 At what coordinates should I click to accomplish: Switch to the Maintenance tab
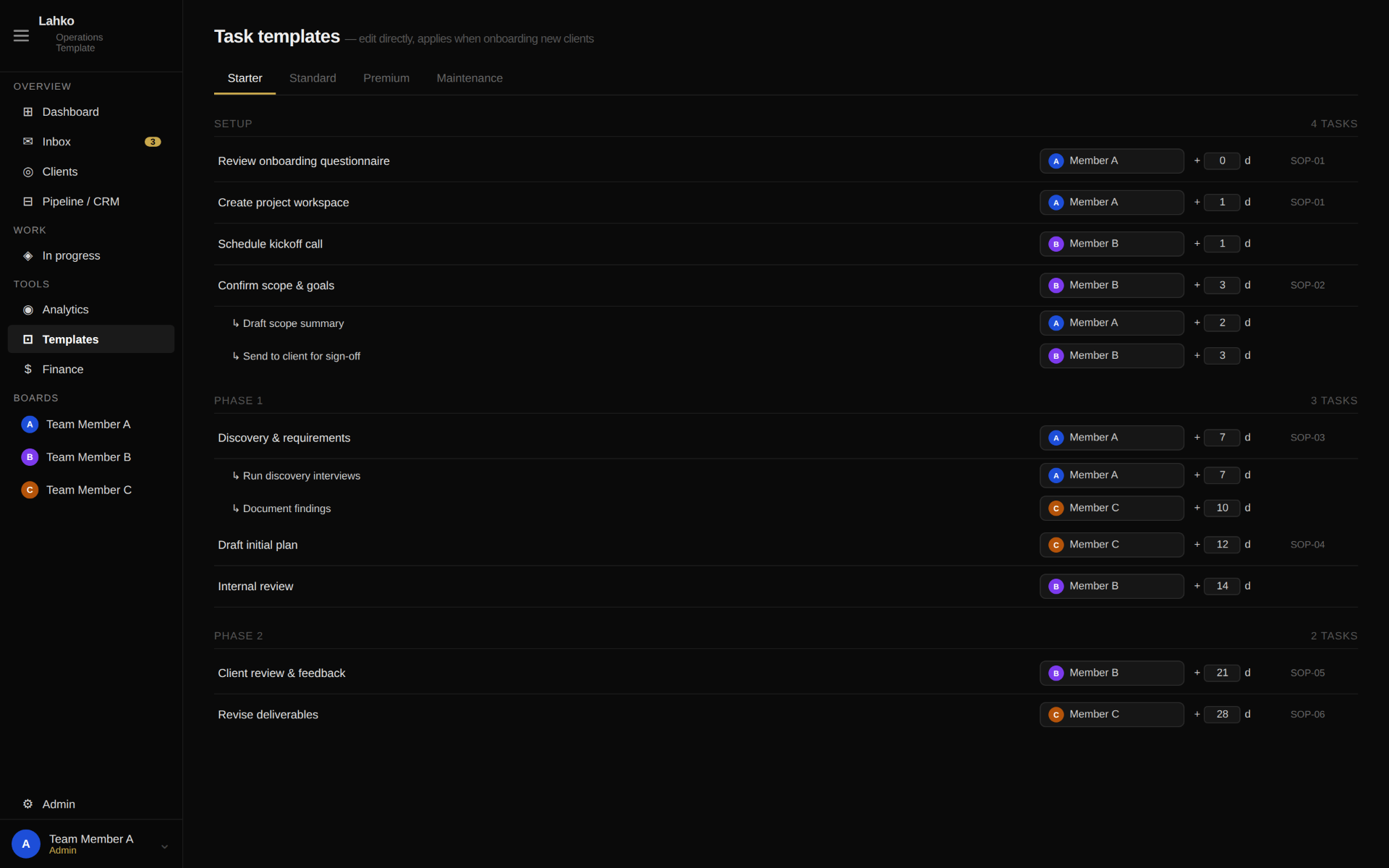pos(470,78)
